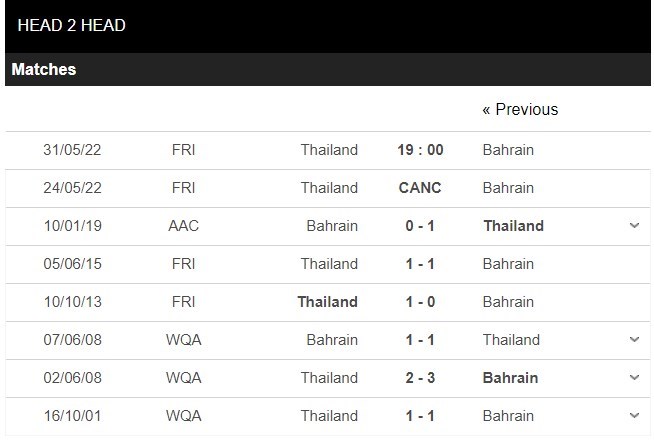Click the bold Thailand home team on 10/10/13
This screenshot has width=654, height=446.
click(x=327, y=302)
